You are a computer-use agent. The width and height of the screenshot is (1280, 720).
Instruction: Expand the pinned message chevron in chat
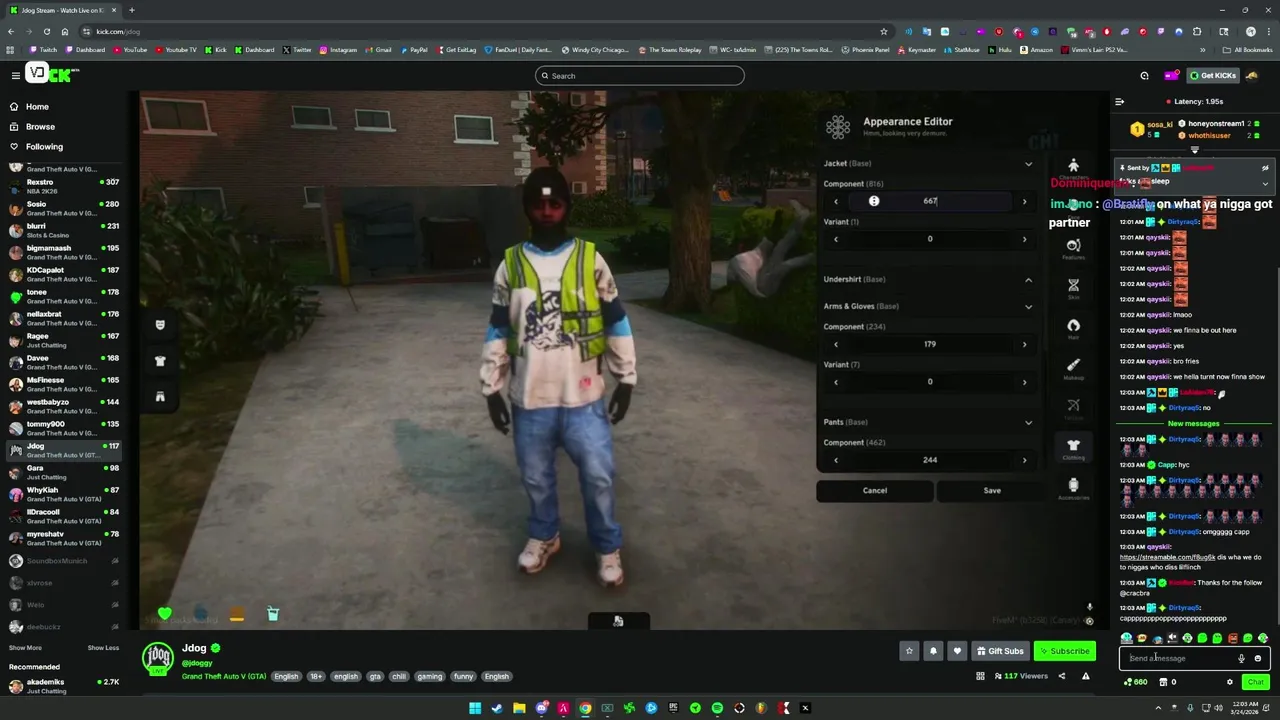click(x=1265, y=183)
